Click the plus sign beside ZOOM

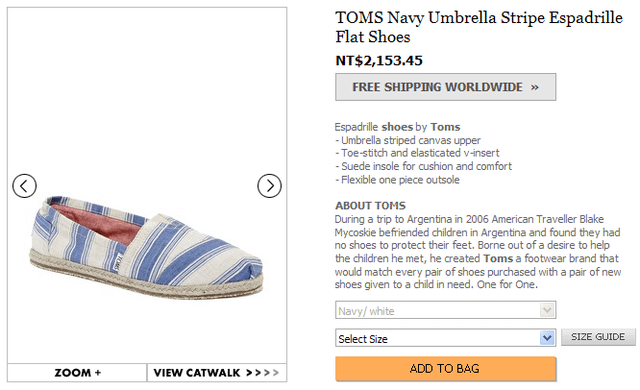98,373
